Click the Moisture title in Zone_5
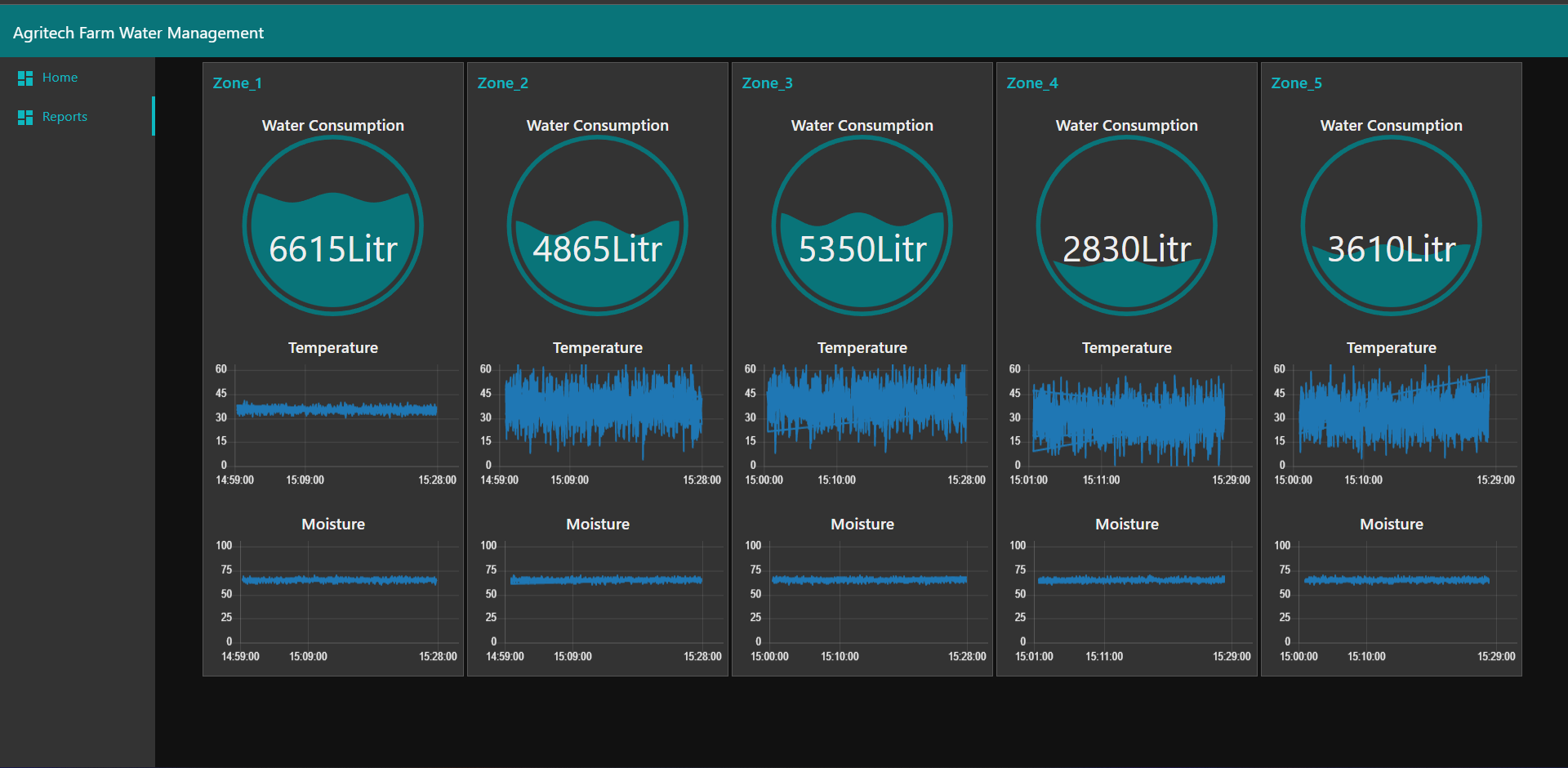 [1392, 525]
